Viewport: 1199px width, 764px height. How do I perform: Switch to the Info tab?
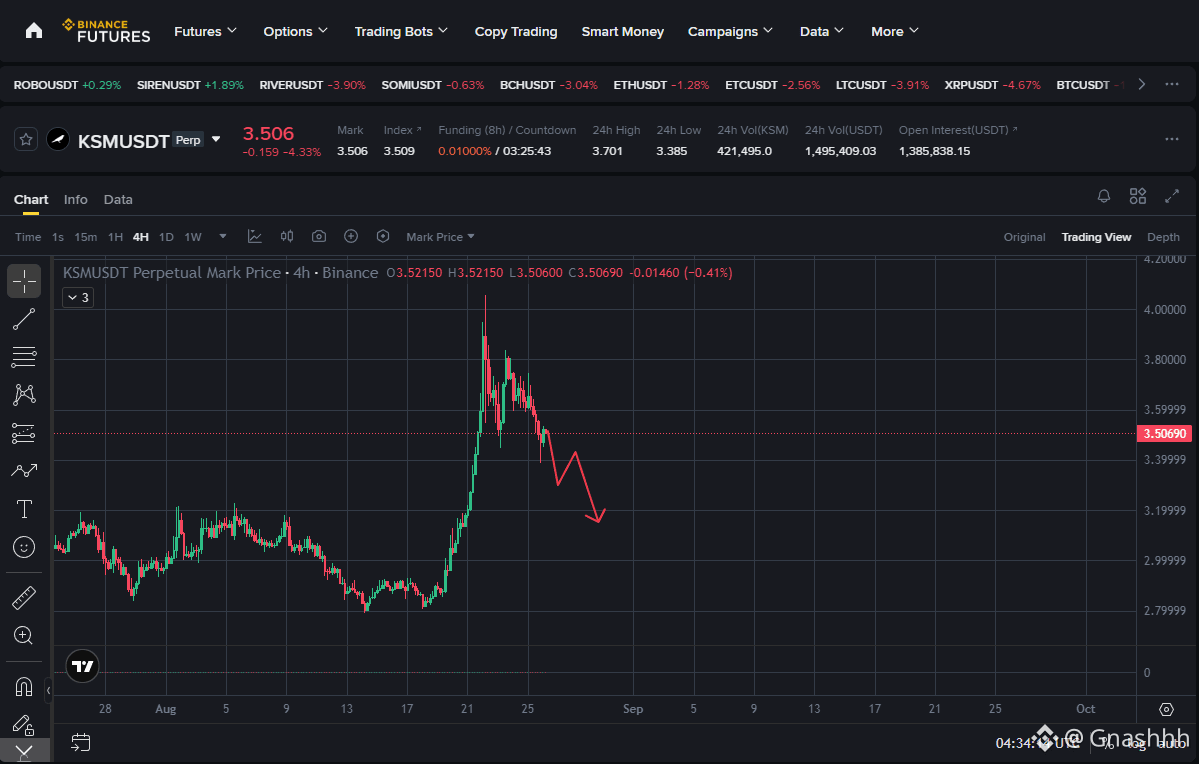click(x=76, y=200)
